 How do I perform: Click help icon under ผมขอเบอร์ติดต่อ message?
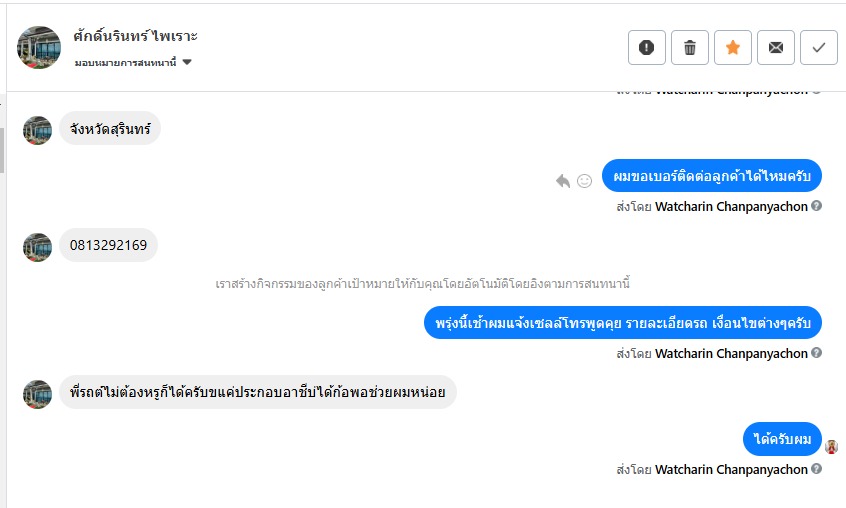click(x=817, y=206)
